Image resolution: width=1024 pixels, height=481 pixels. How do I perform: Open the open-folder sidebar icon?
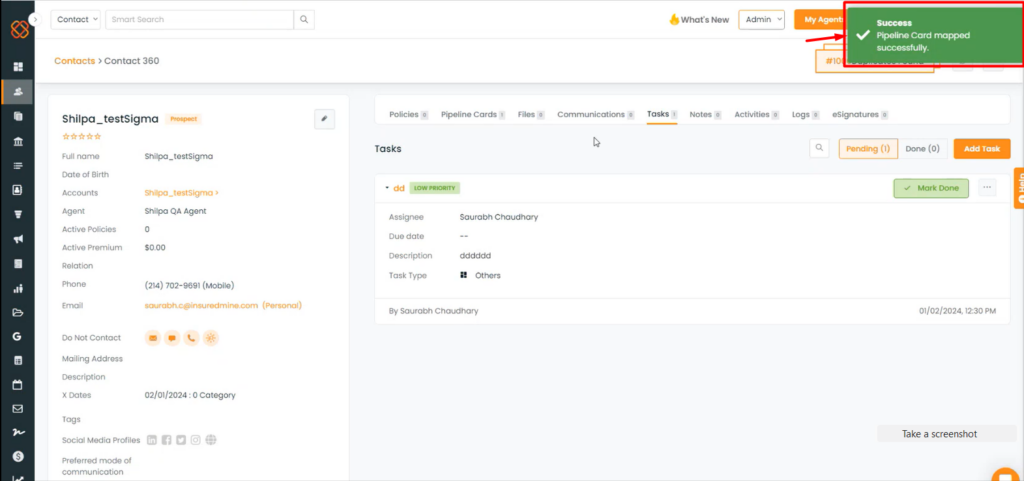(18, 312)
